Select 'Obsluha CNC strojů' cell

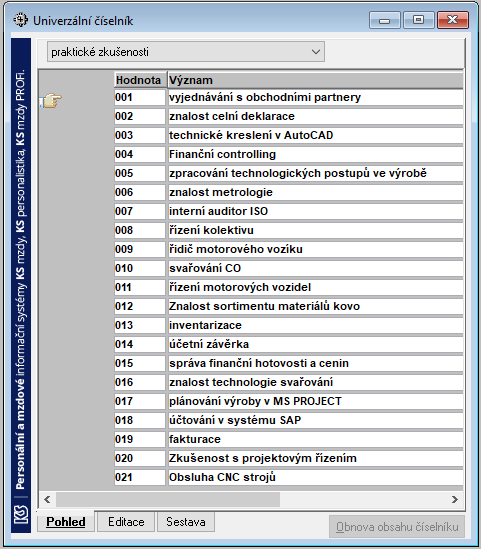tap(315, 477)
